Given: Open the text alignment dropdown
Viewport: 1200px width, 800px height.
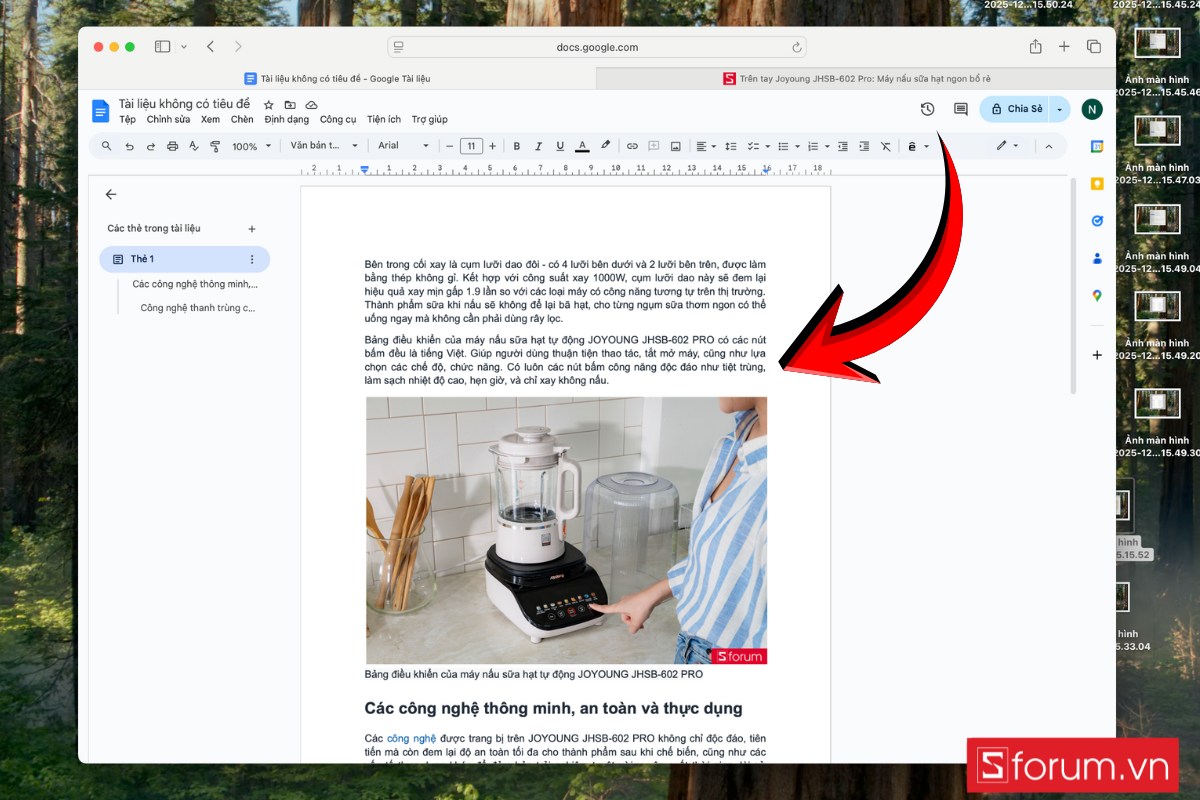Looking at the screenshot, I should [706, 146].
